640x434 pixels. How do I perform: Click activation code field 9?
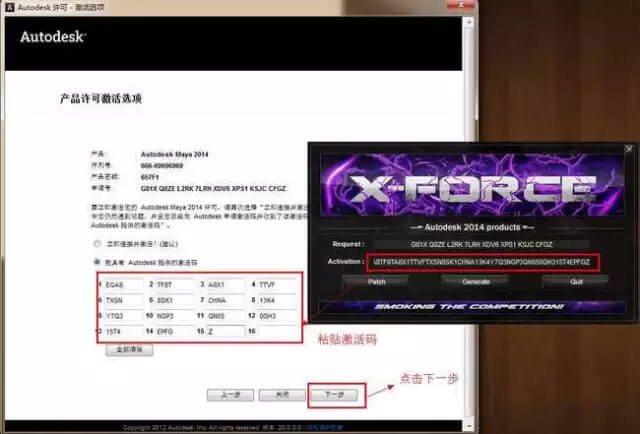point(123,316)
